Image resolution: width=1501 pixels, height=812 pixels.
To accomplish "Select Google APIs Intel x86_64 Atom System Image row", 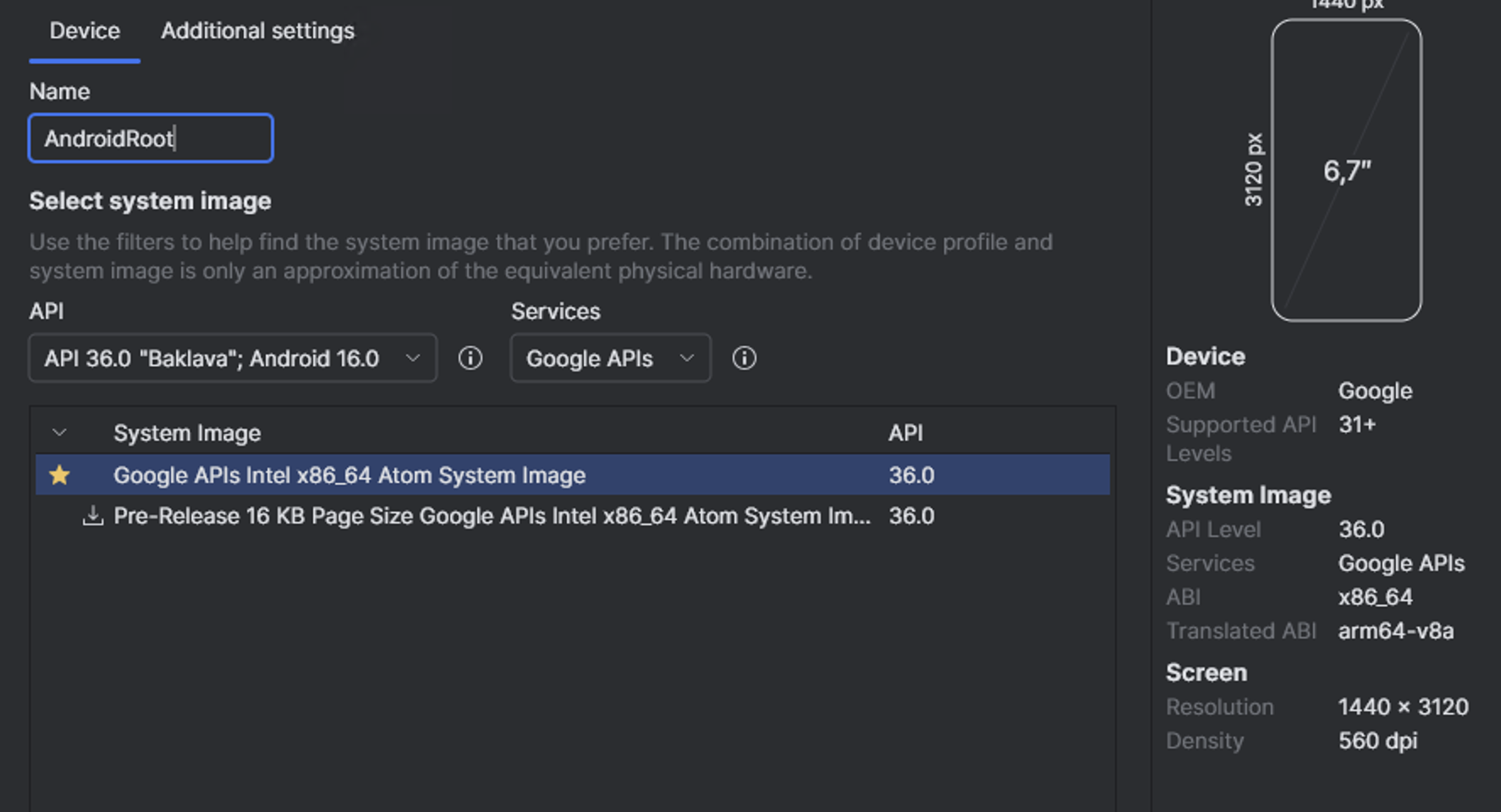I will click(573, 475).
